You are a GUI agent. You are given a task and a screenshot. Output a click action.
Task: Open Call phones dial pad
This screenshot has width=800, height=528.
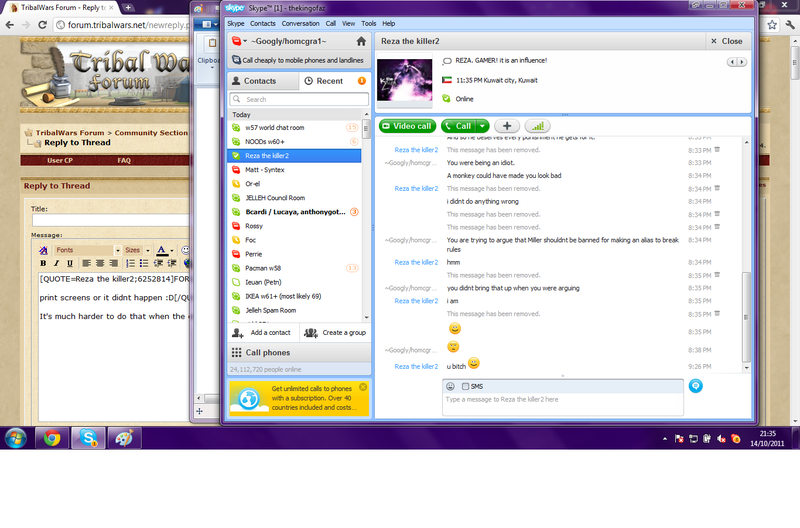click(299, 353)
